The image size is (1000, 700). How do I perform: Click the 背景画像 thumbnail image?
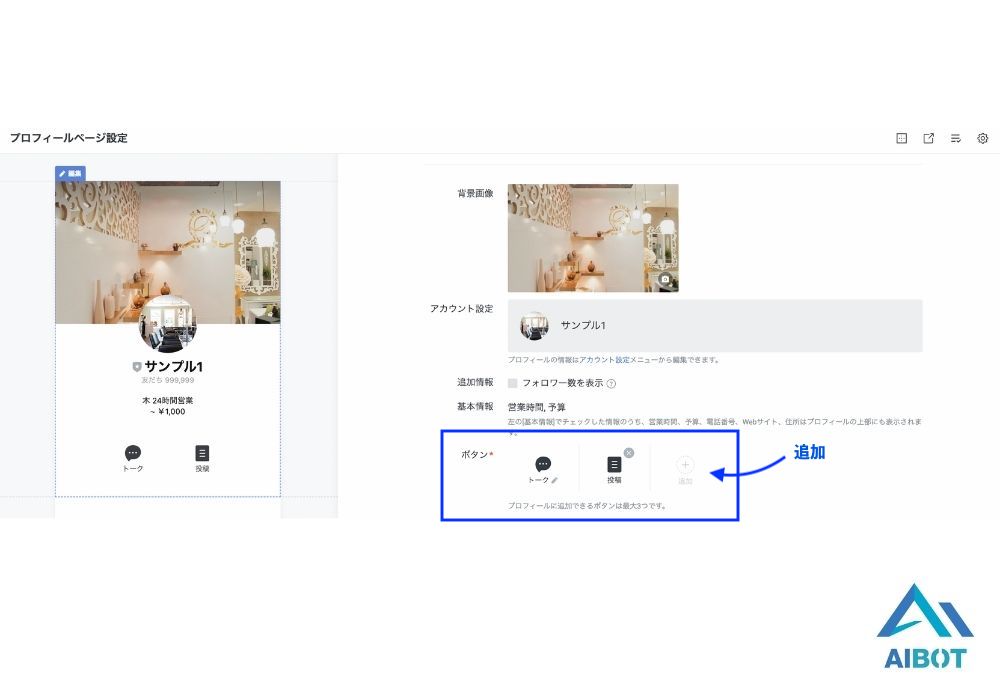pos(592,237)
